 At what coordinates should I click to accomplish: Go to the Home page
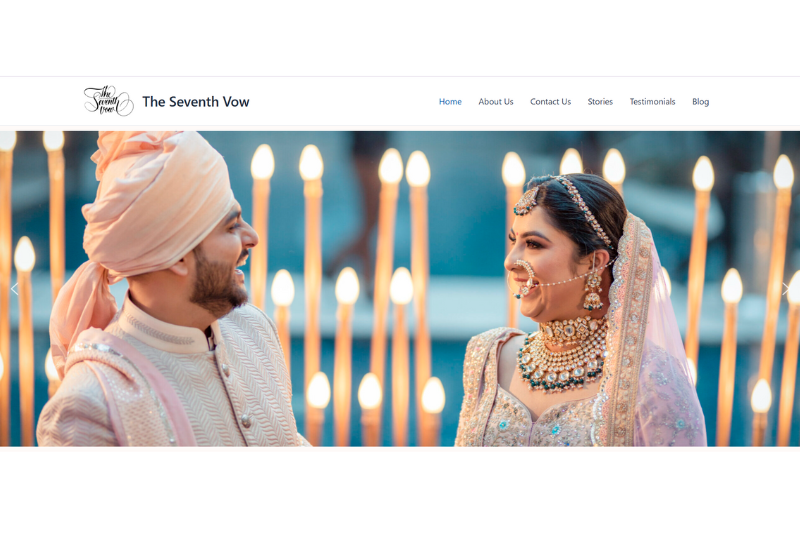point(450,101)
